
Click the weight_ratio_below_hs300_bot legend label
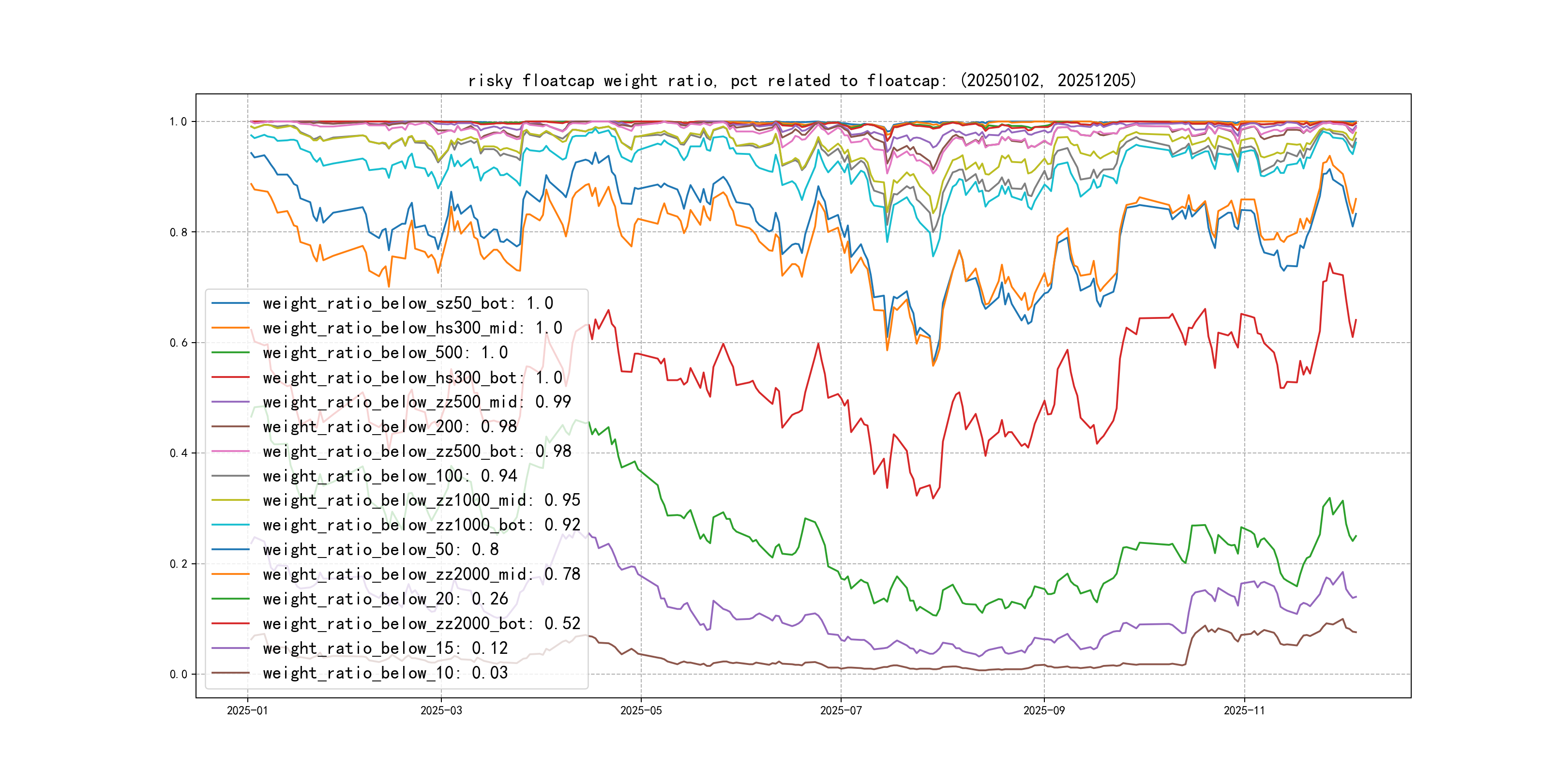[412, 377]
